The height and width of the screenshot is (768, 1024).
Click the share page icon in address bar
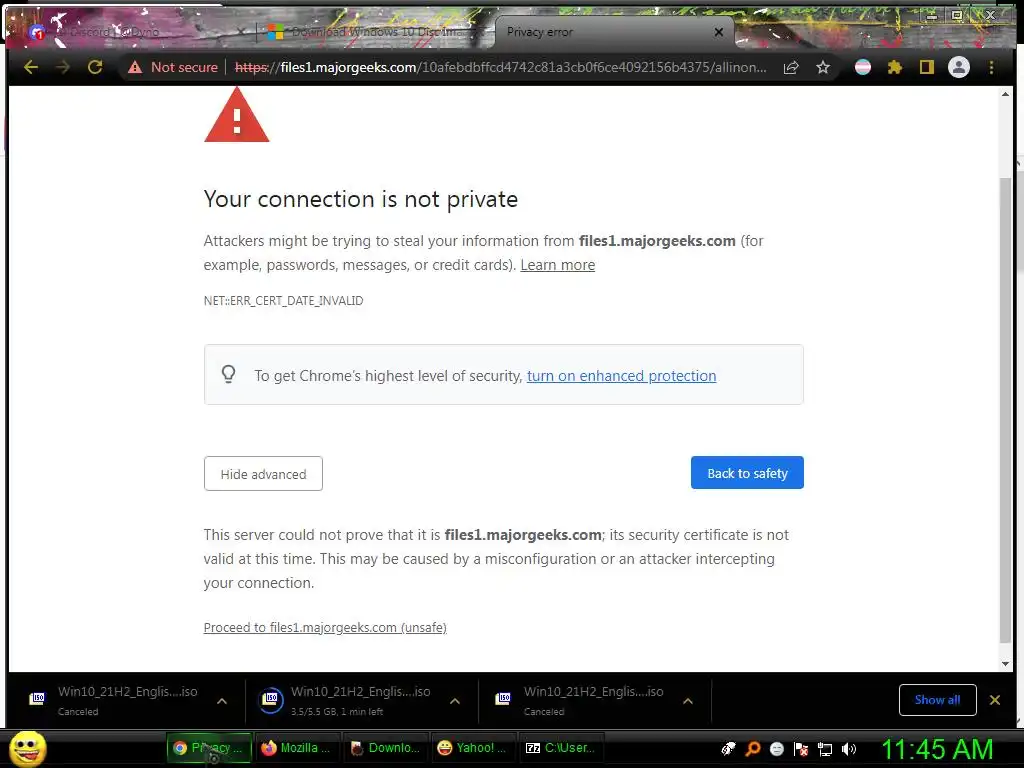tap(791, 67)
